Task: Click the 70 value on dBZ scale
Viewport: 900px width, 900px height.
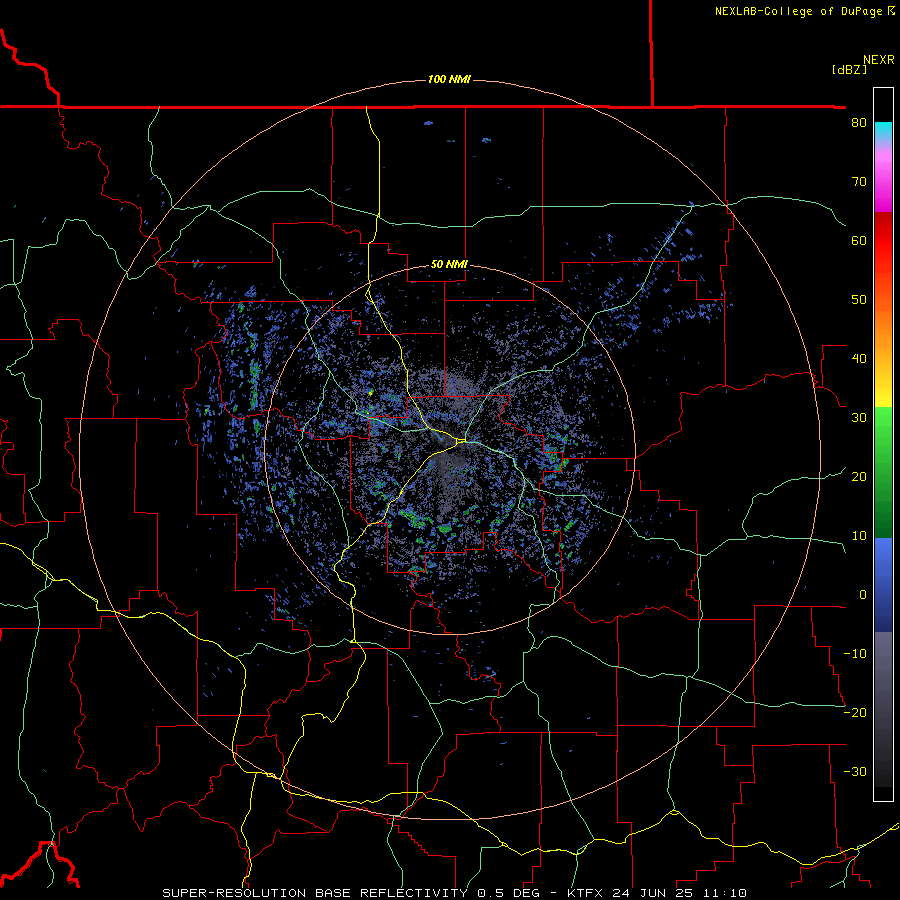Action: (859, 181)
